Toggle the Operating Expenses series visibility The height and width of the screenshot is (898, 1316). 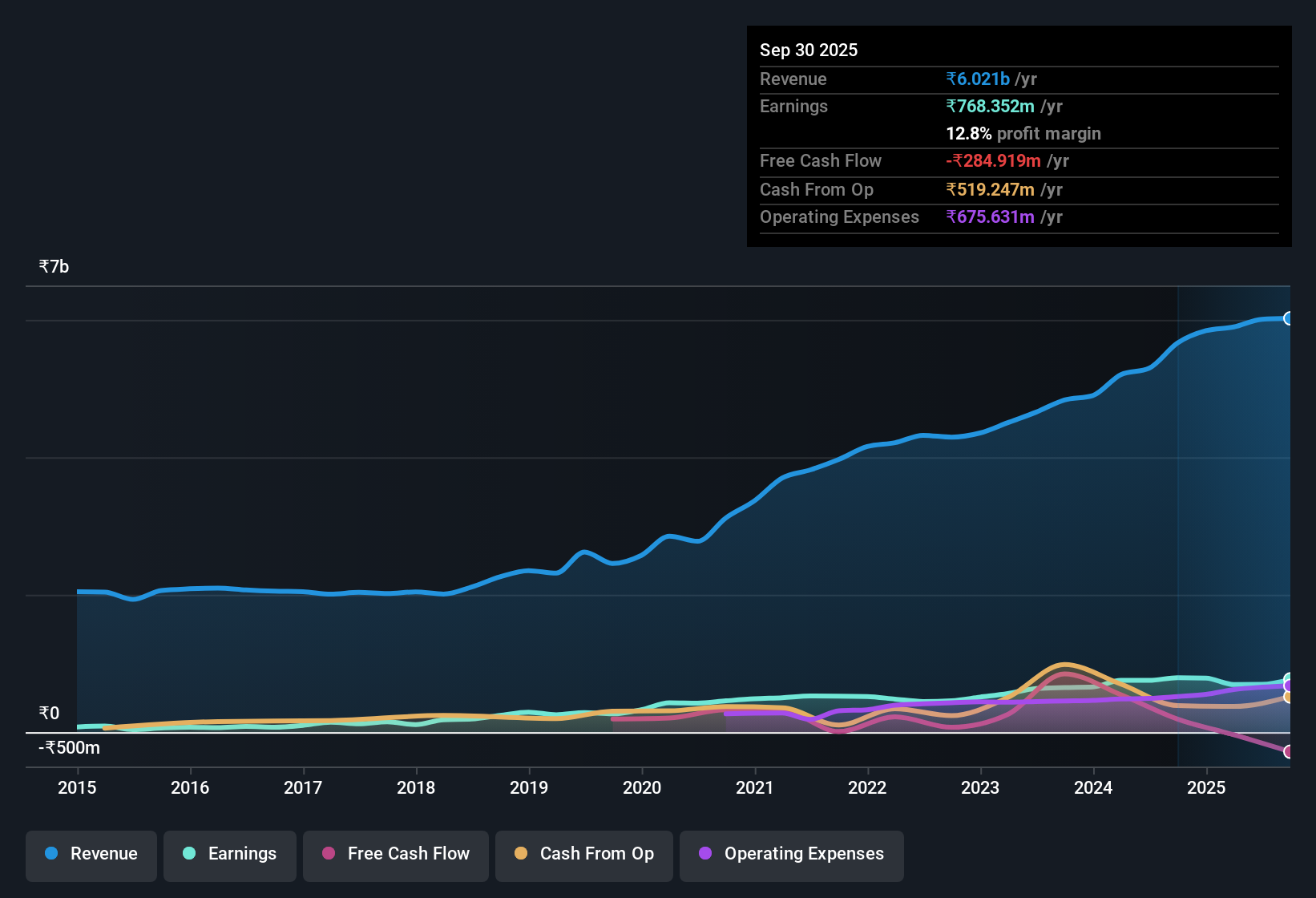click(x=791, y=856)
